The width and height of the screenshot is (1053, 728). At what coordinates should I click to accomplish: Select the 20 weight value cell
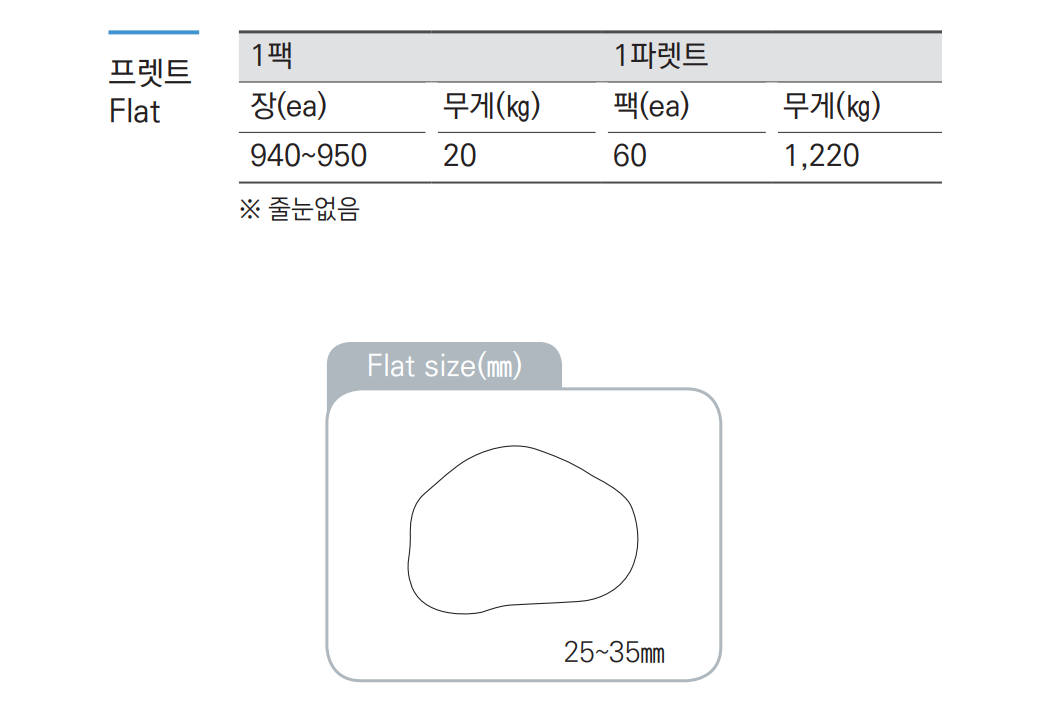(x=460, y=156)
